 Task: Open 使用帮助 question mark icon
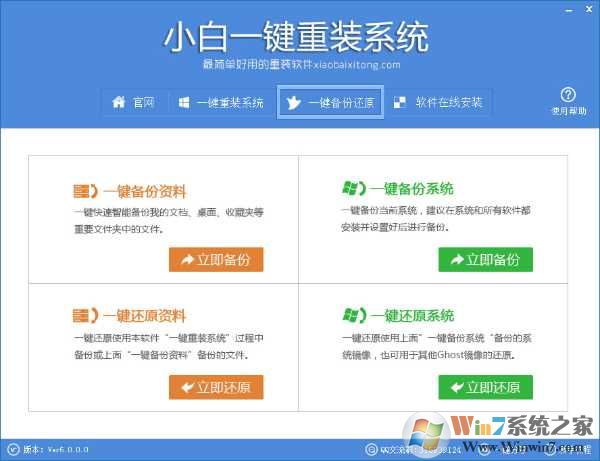click(568, 94)
